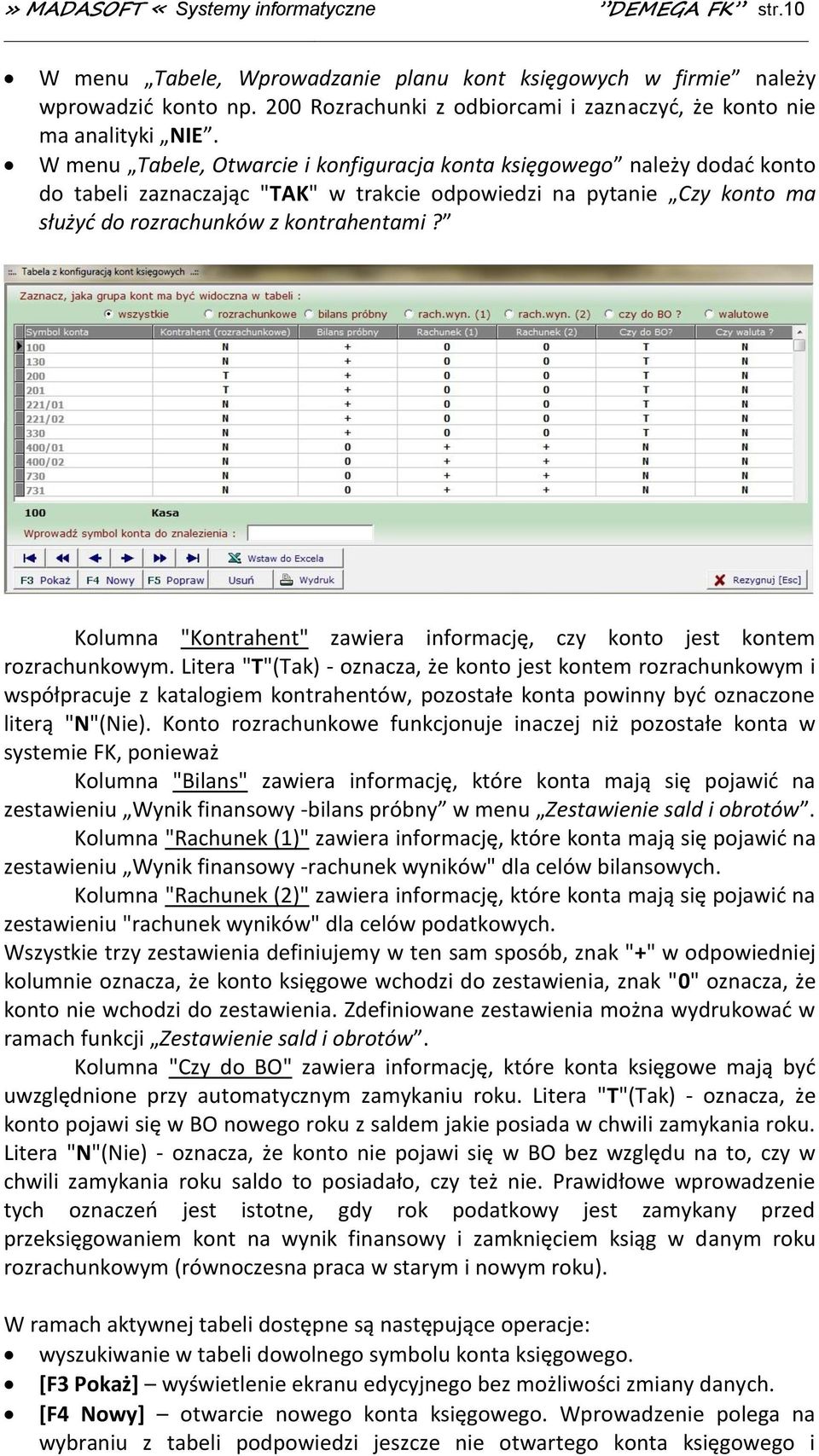Screen dimensions: 819x1456
Task: Click the scrollbar up arrow in table
Action: 799,332
